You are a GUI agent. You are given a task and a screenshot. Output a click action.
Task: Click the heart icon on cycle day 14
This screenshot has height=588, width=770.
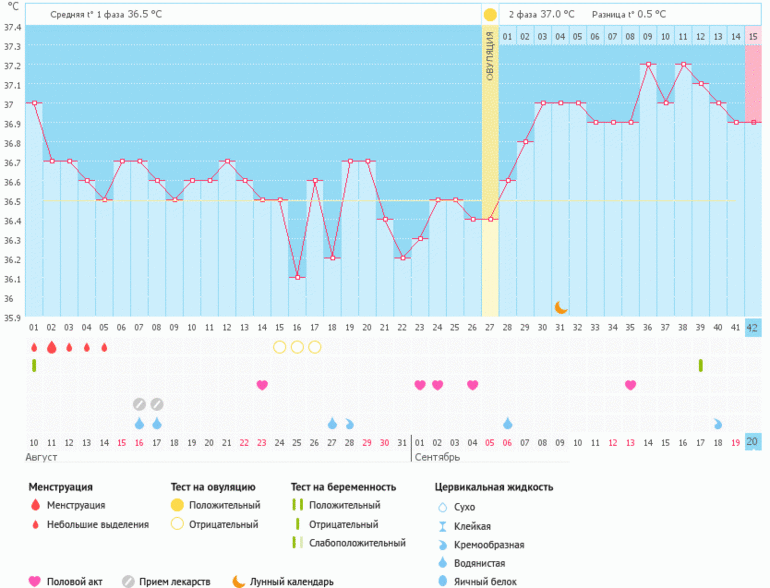pos(262,385)
